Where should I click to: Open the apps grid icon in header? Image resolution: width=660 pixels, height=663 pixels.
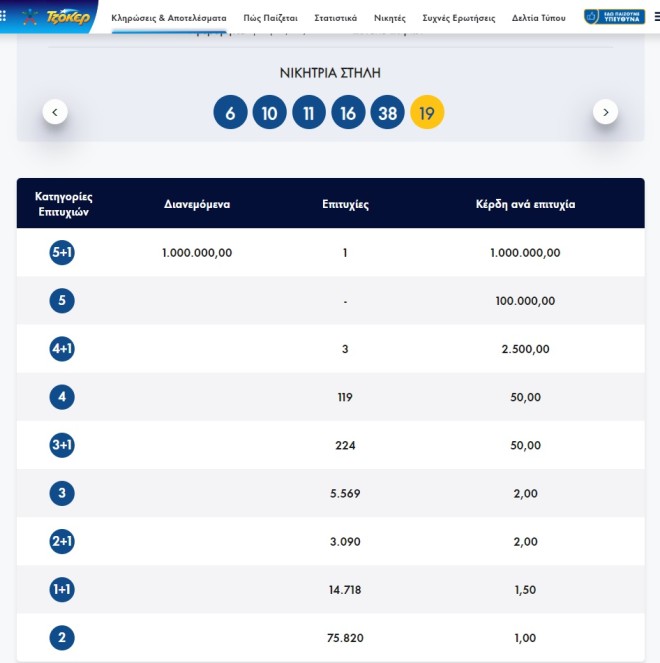(8, 17)
